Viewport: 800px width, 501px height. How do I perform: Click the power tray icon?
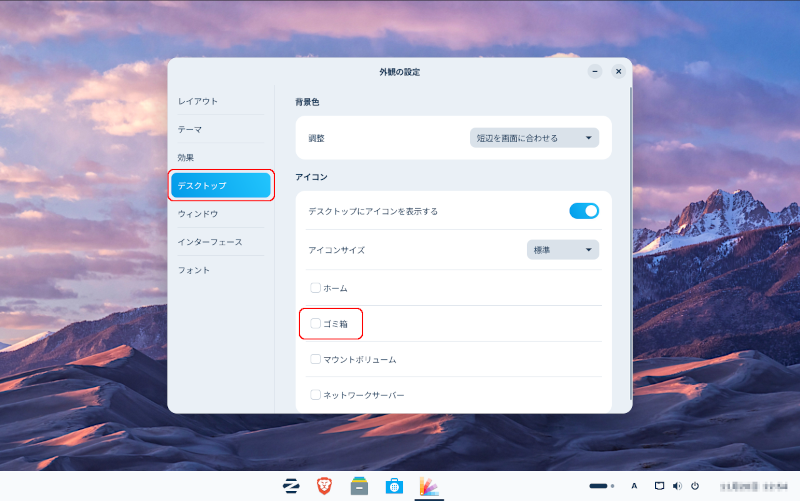point(695,486)
